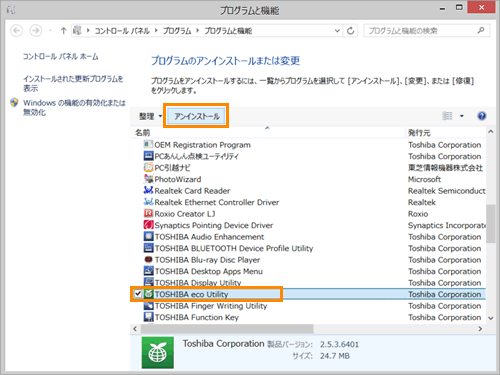
Task: Click the back navigation arrow
Action: (16, 31)
